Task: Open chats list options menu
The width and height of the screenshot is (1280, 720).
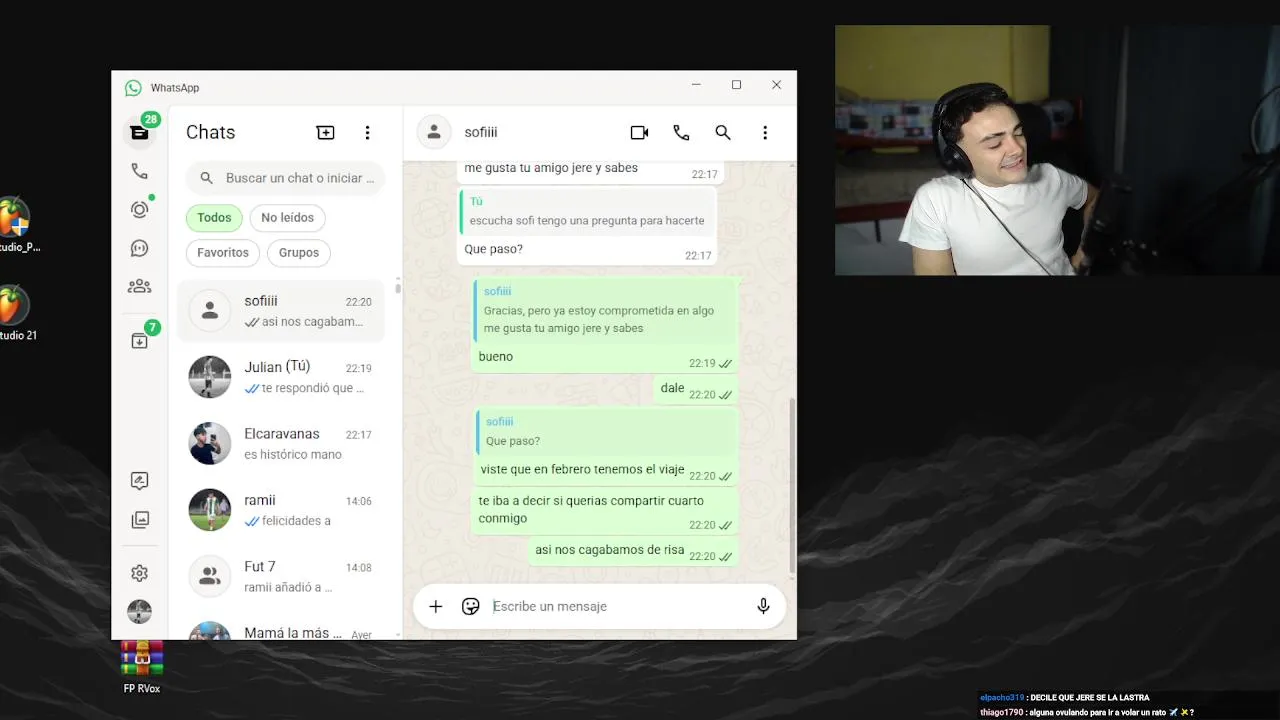Action: pyautogui.click(x=367, y=132)
